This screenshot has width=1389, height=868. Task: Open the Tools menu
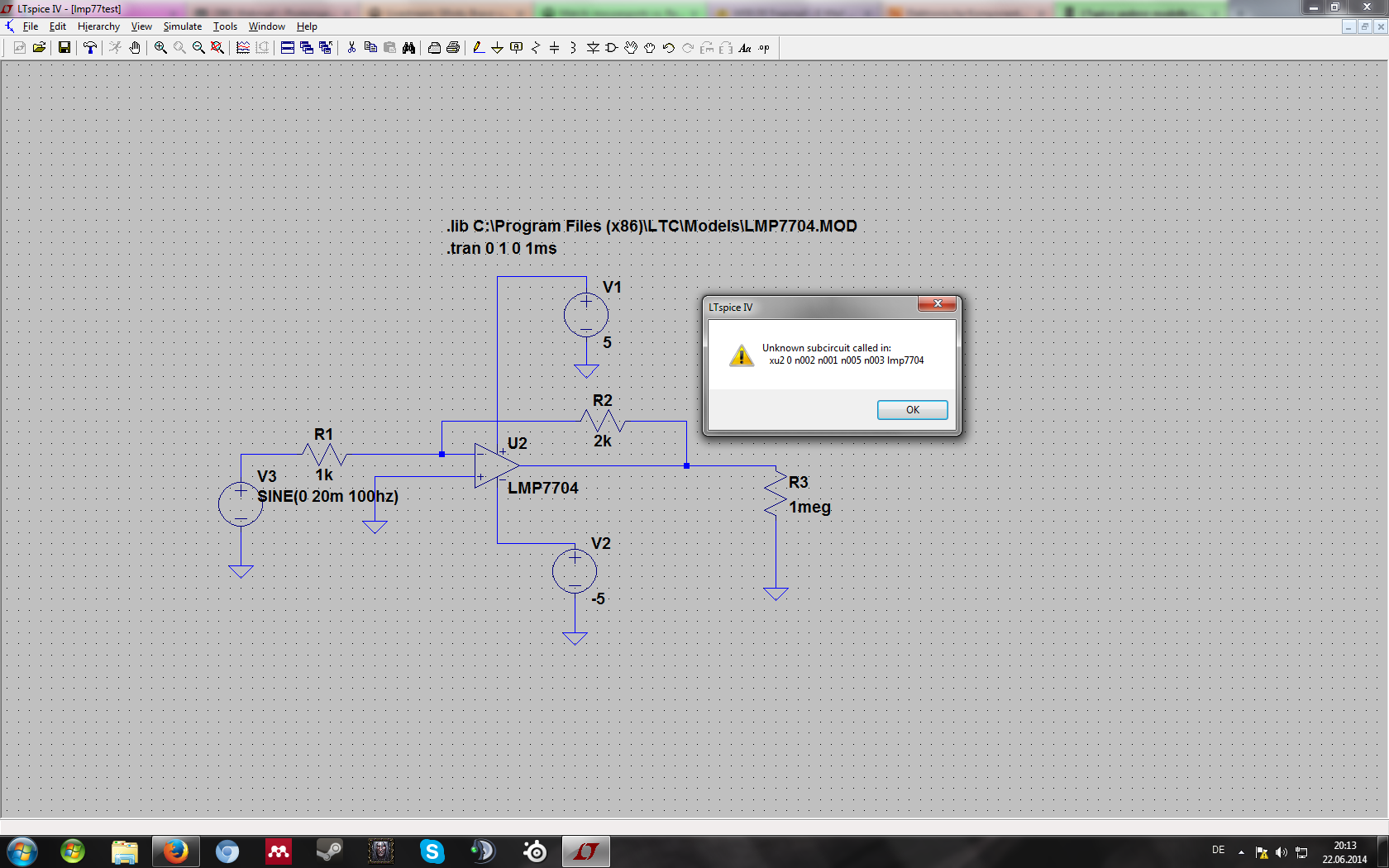point(225,26)
